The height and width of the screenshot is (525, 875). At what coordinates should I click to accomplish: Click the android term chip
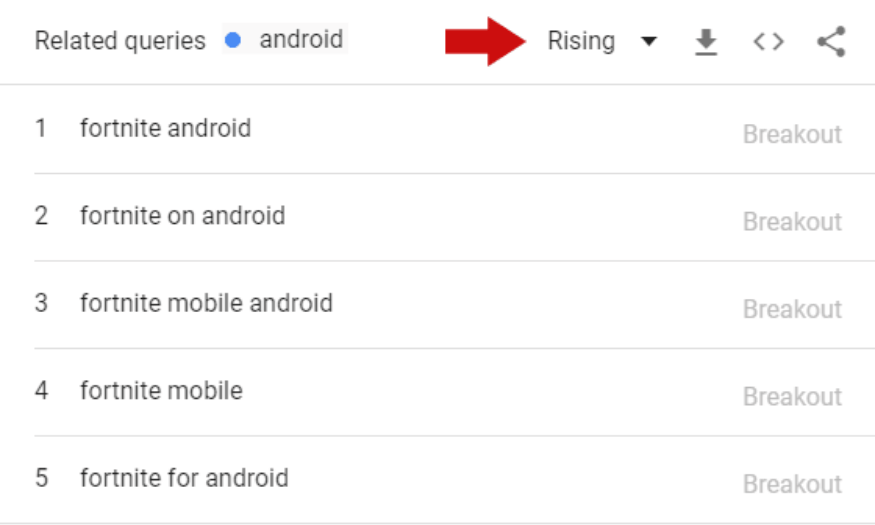(x=285, y=39)
